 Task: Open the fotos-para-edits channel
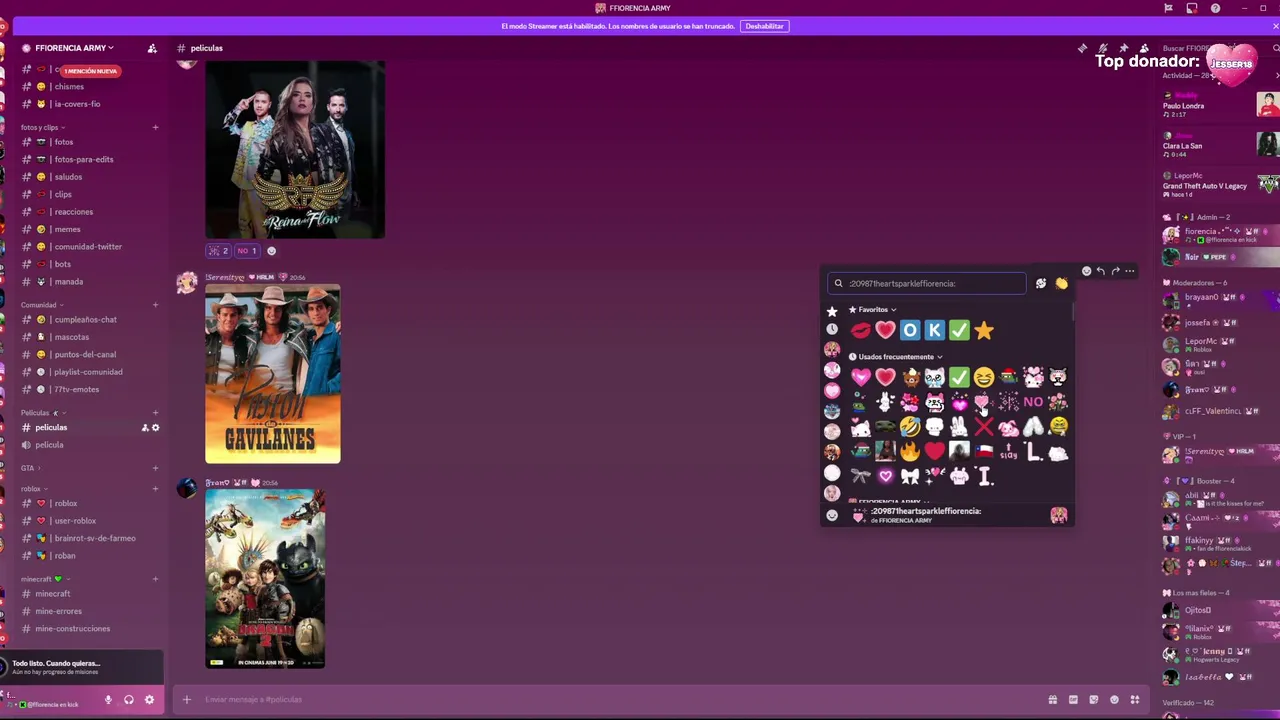84,159
